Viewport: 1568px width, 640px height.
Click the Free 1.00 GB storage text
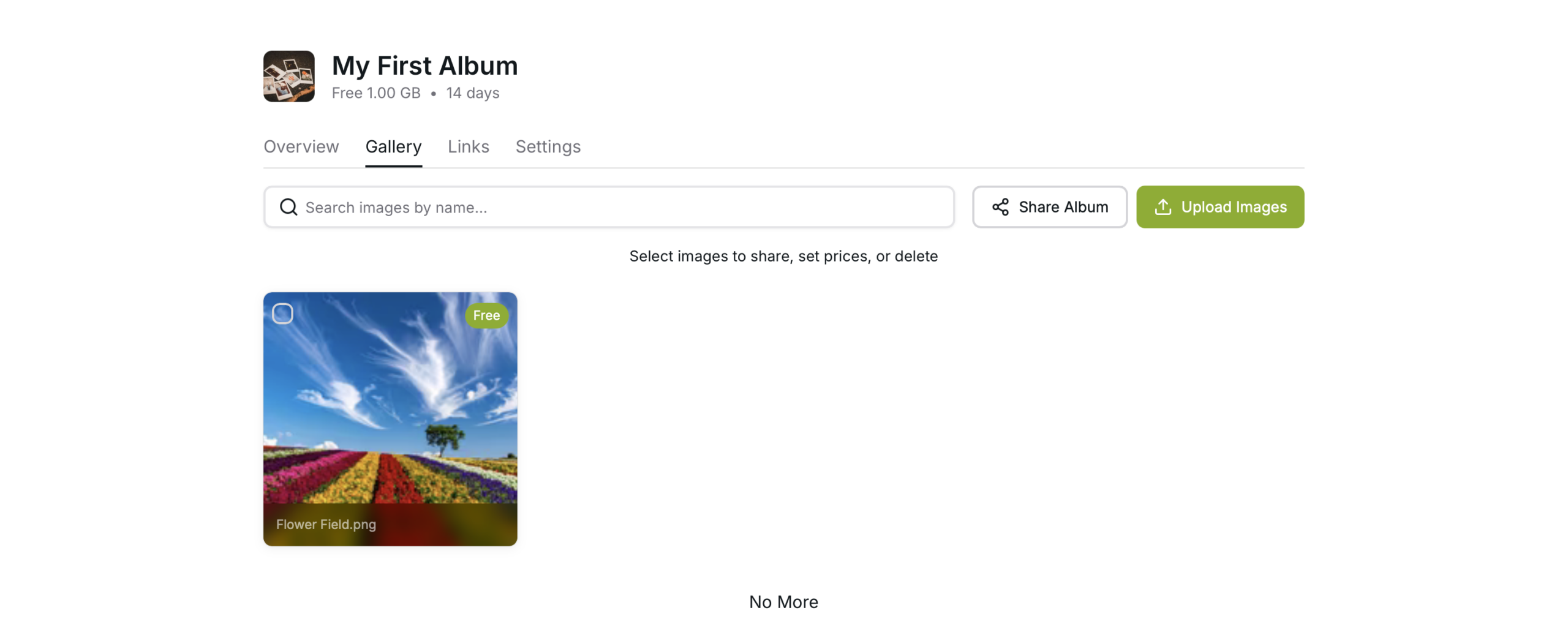(x=375, y=93)
